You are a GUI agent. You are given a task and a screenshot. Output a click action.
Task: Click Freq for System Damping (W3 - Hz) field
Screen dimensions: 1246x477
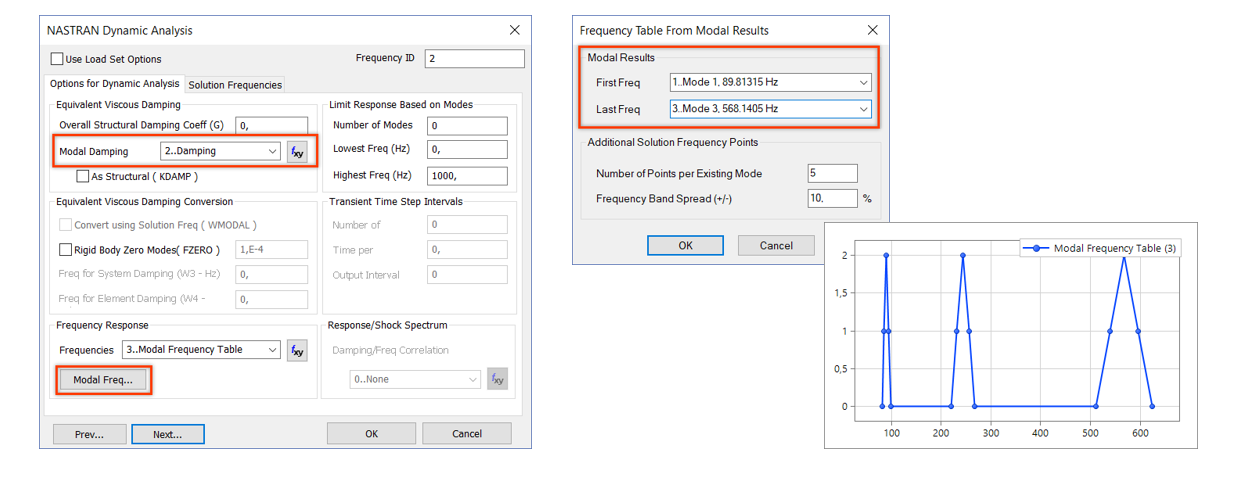[271, 274]
